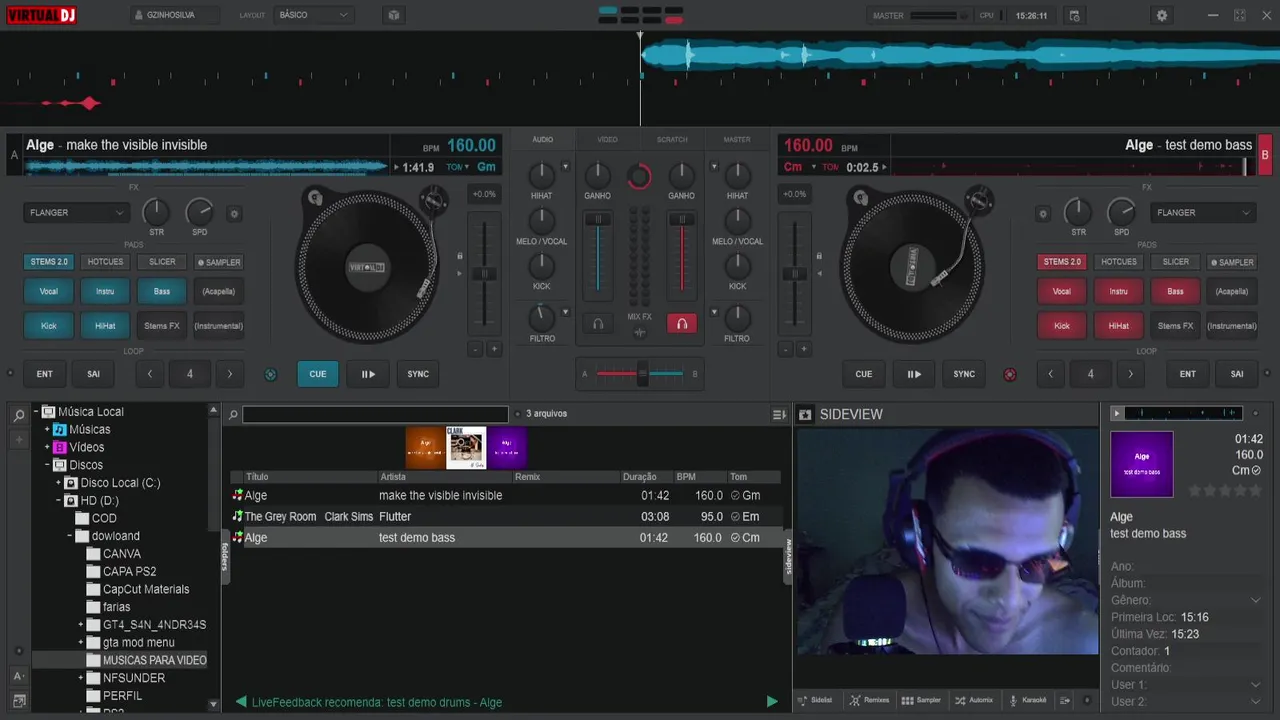Click the 3D cube icon beside layout selector
The width and height of the screenshot is (1280, 720).
pos(393,15)
